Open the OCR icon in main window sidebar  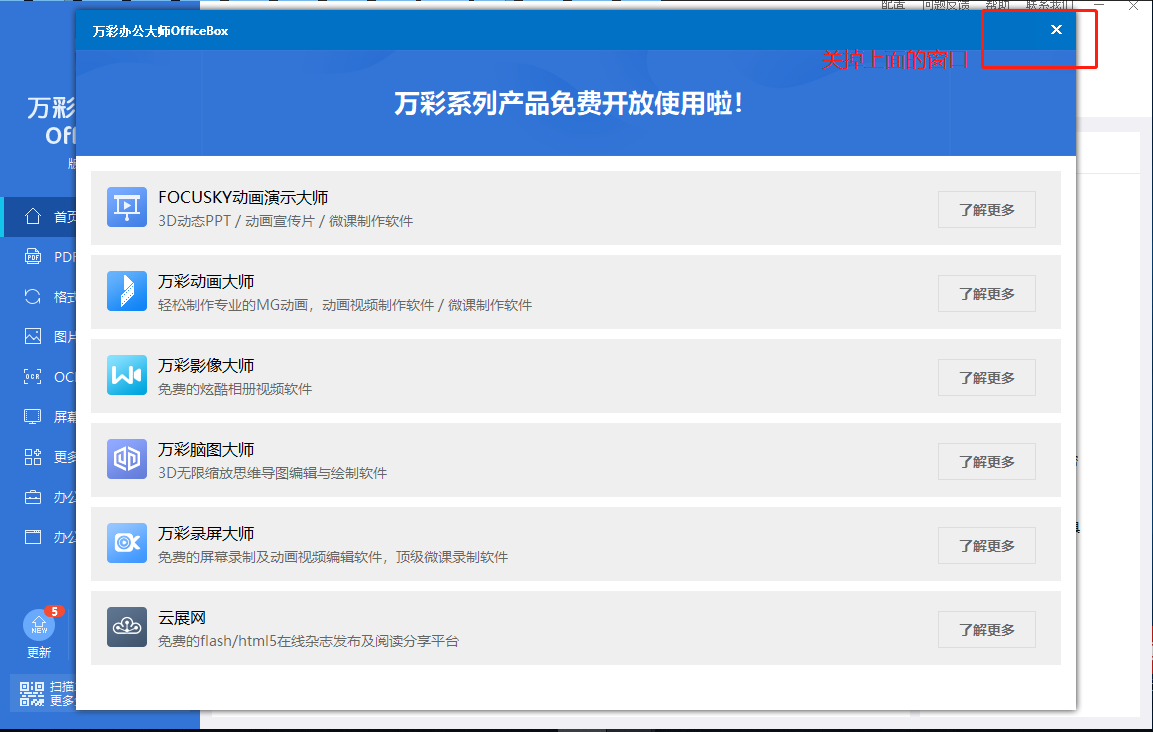tap(32, 377)
